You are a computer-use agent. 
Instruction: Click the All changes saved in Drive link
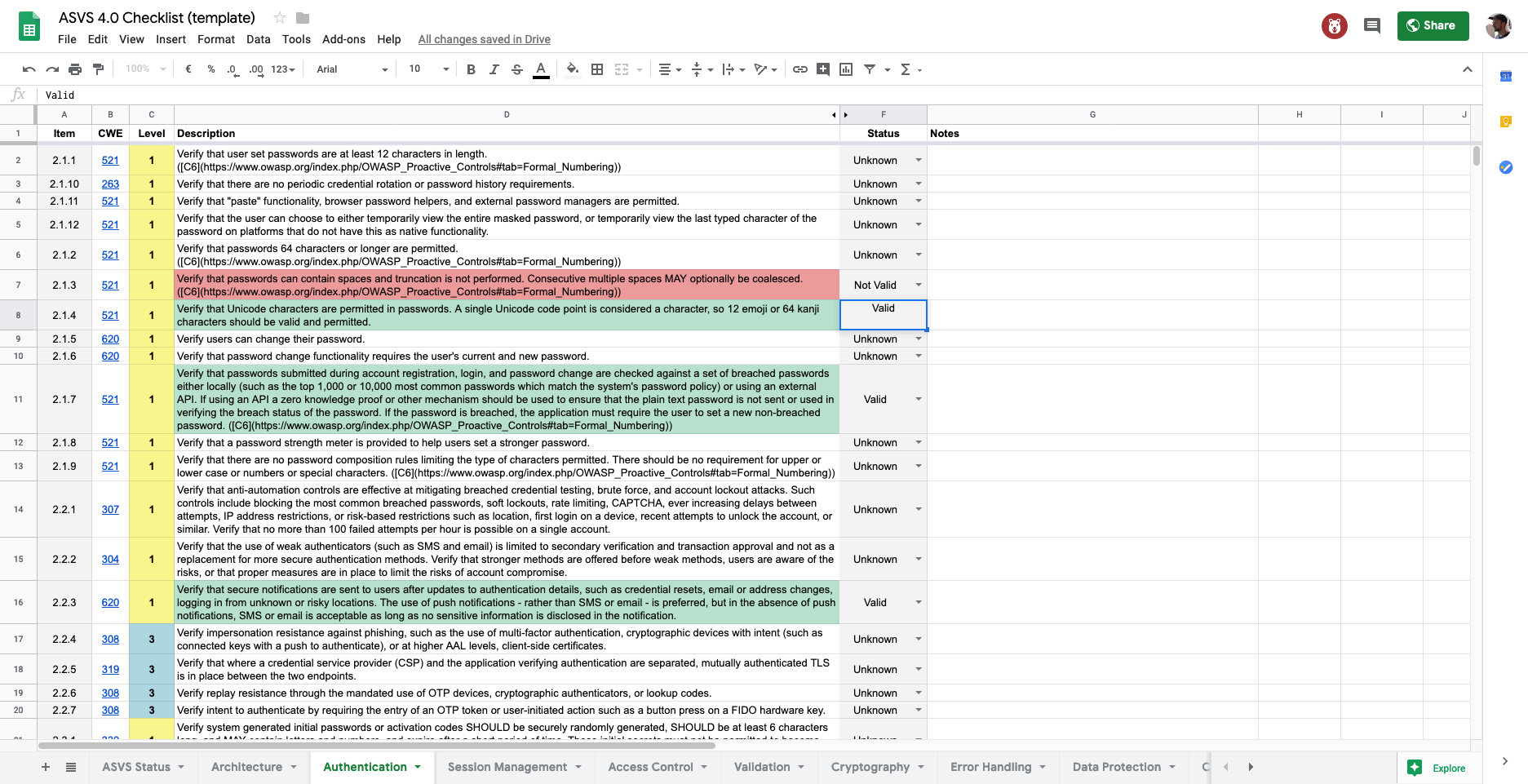(484, 39)
